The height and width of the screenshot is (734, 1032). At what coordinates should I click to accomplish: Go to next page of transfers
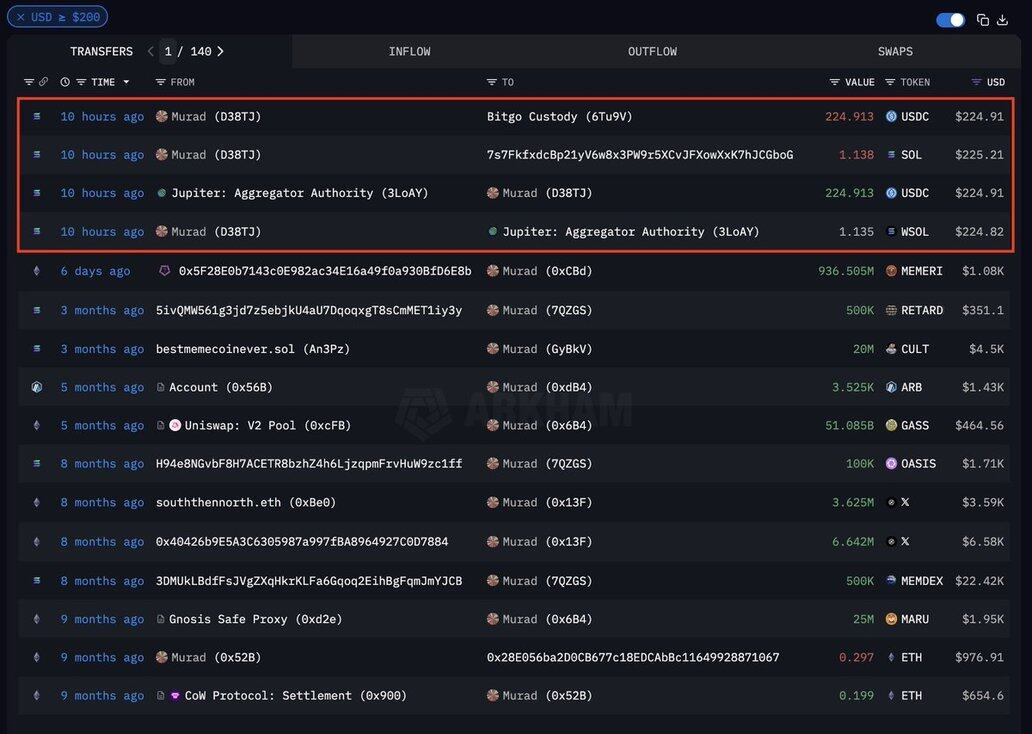(220, 51)
